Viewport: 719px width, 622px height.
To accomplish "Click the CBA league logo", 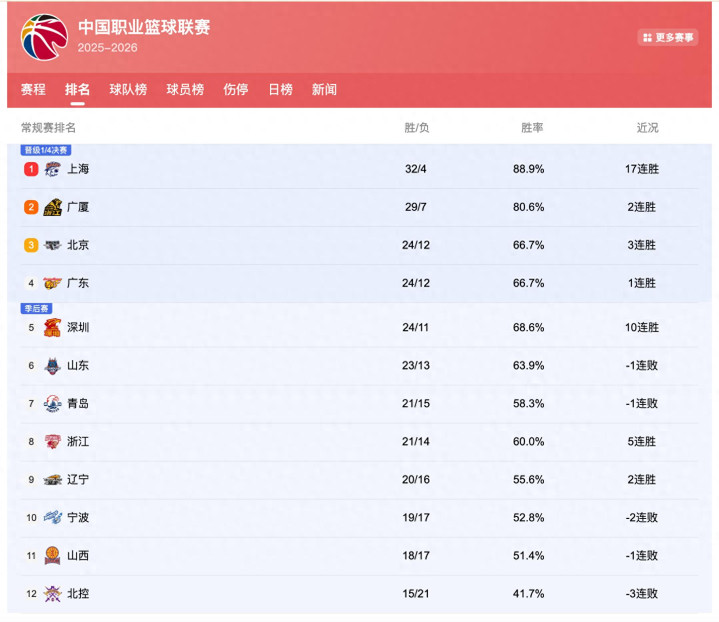I will tap(44, 37).
